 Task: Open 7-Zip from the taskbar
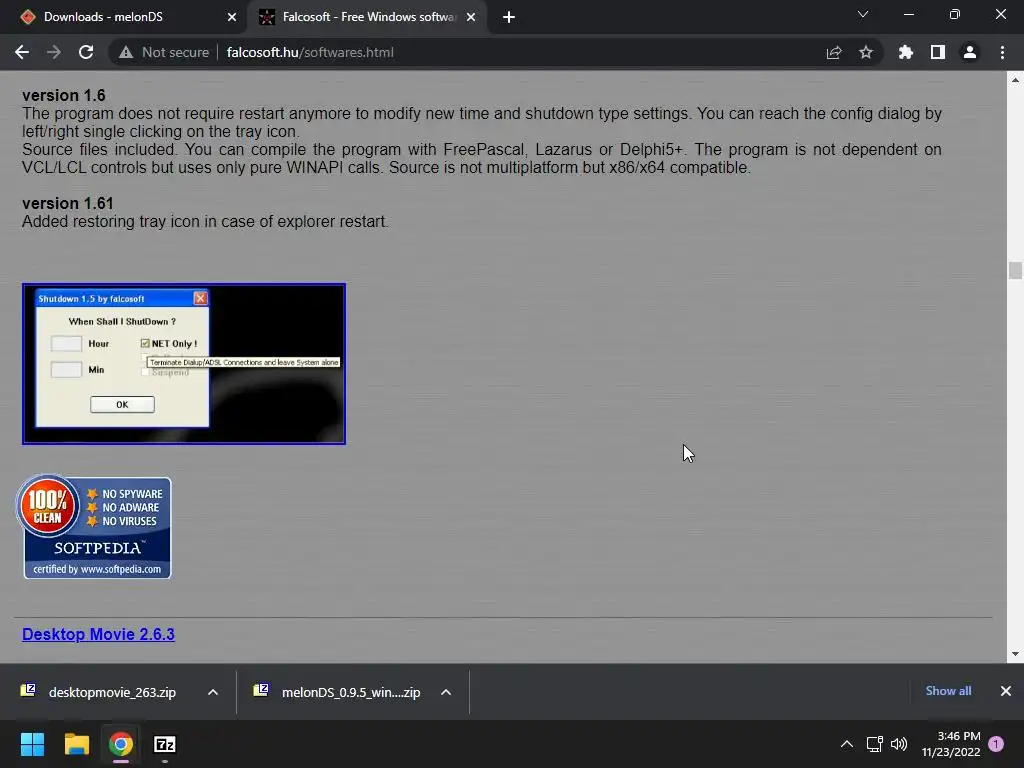[165, 744]
